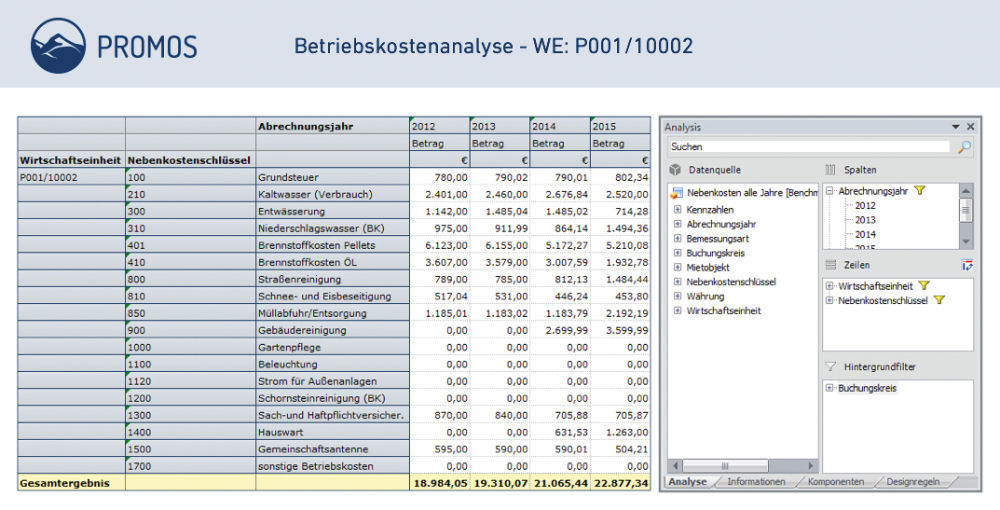Click the swap axes icon next to Zeilen
Image resolution: width=1000 pixels, height=510 pixels.
(x=966, y=265)
